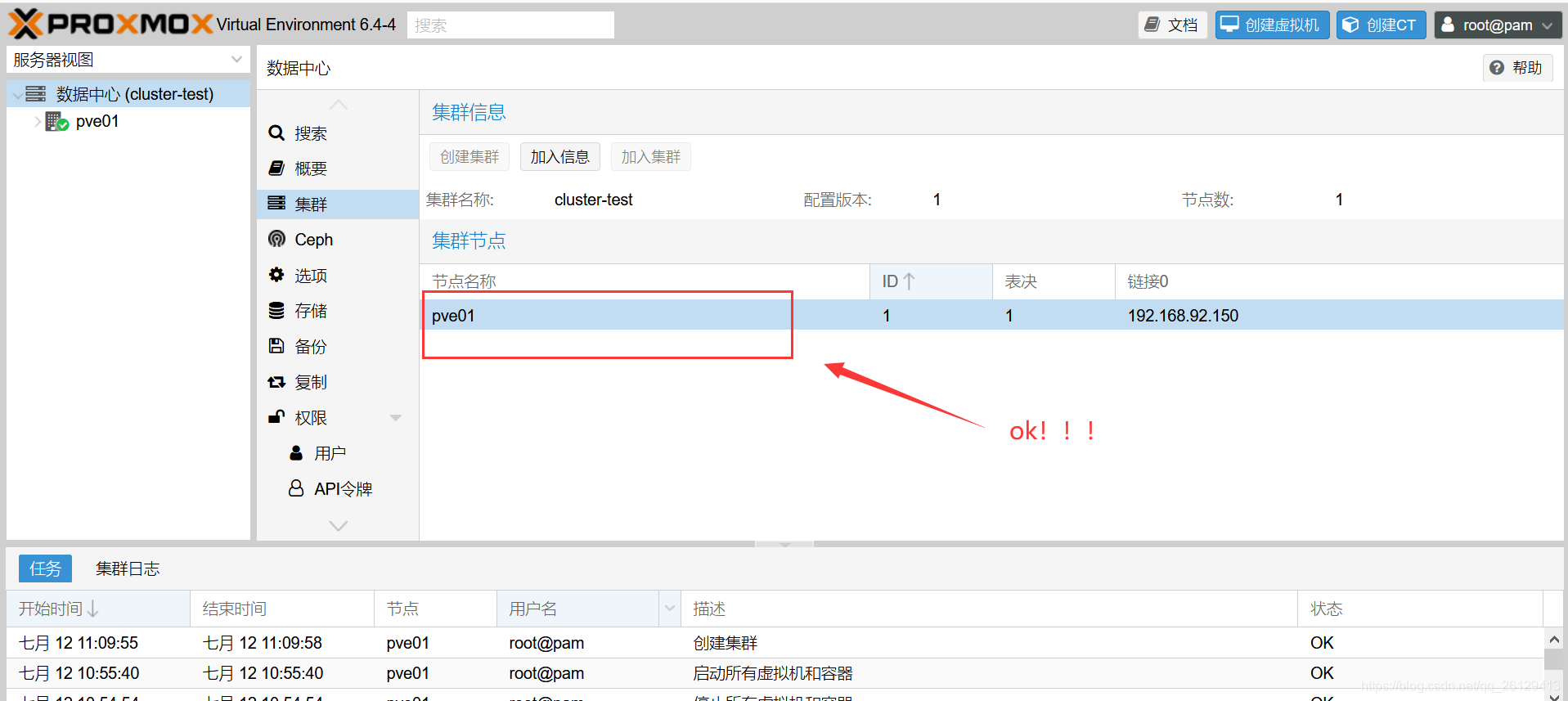Click the Create VM button

1272,25
